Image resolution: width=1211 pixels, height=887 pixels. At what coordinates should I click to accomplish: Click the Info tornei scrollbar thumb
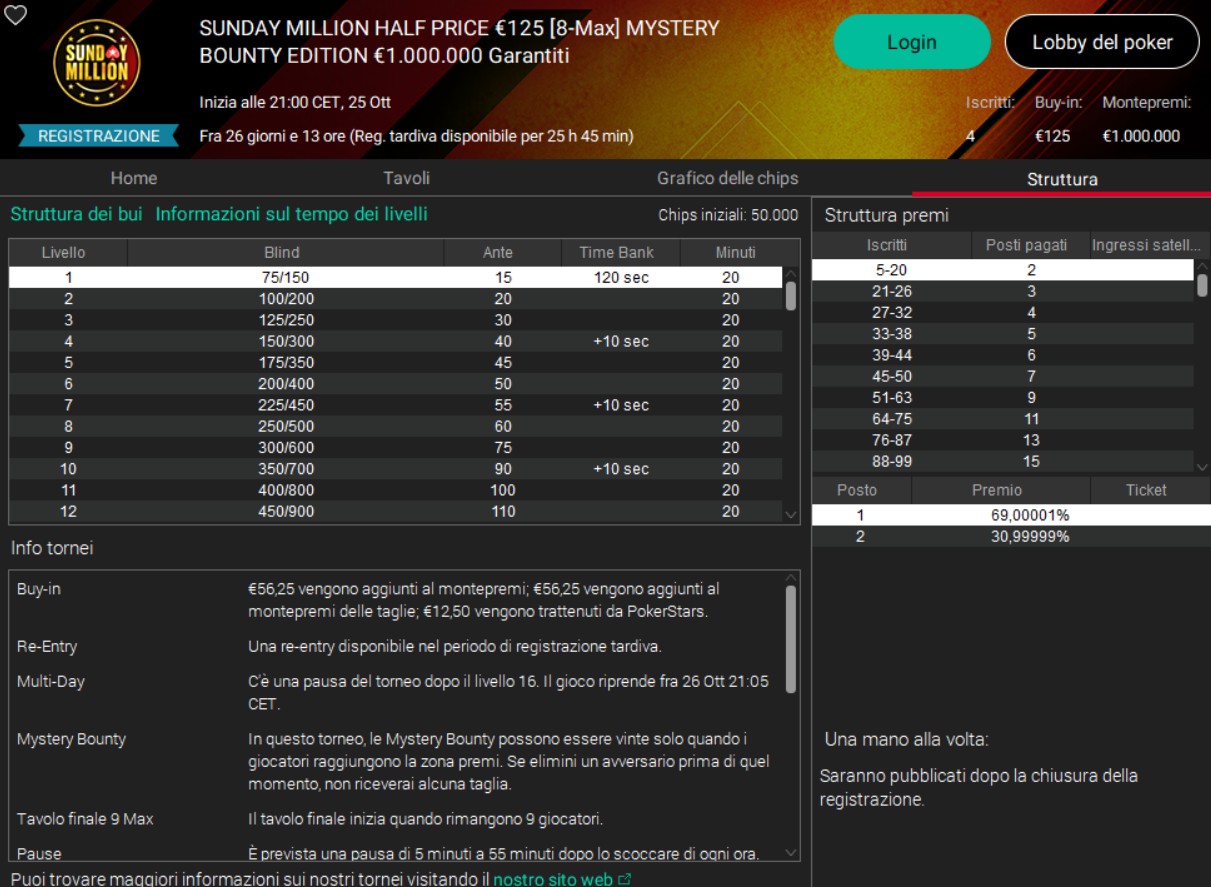pyautogui.click(x=792, y=640)
